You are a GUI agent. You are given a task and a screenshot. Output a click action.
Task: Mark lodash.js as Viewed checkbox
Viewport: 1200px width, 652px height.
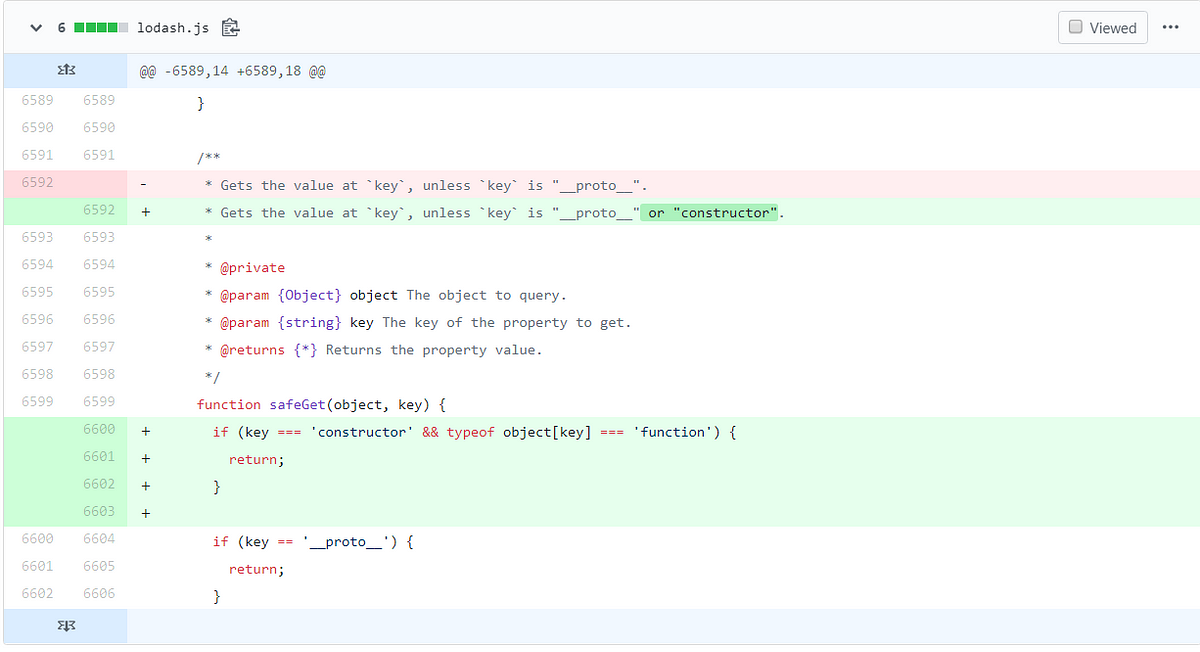tap(1076, 27)
